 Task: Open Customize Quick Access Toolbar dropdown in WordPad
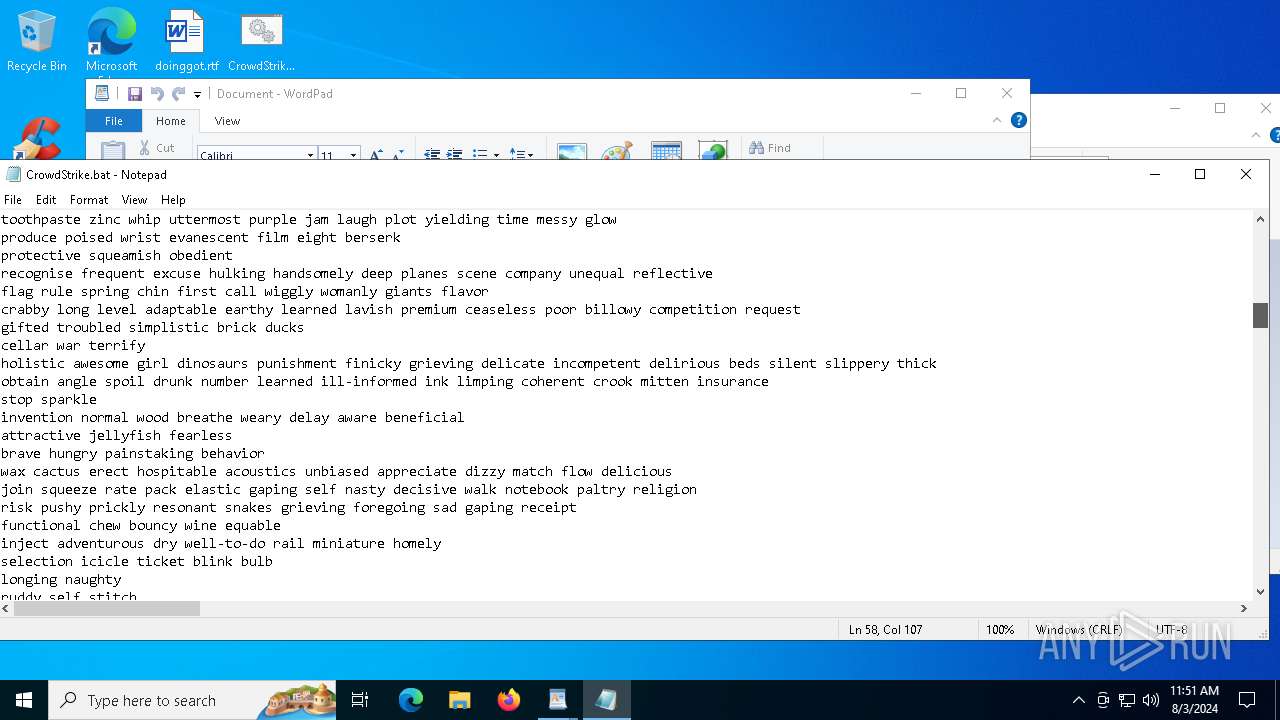[x=197, y=95]
